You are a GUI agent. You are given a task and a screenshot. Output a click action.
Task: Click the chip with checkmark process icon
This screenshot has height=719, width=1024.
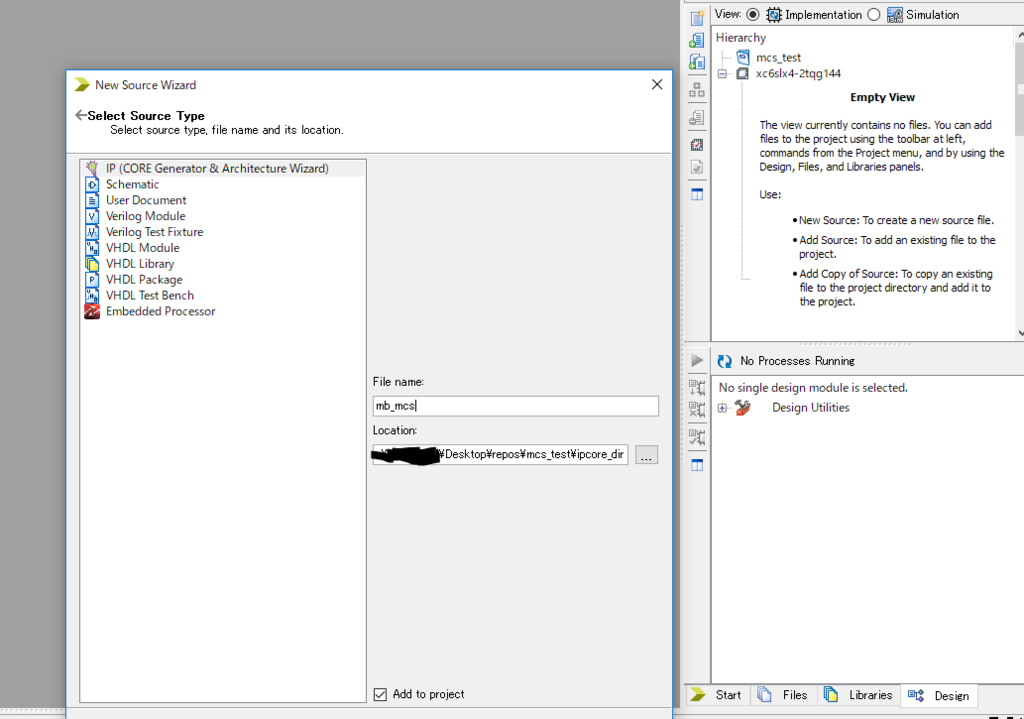(x=697, y=437)
